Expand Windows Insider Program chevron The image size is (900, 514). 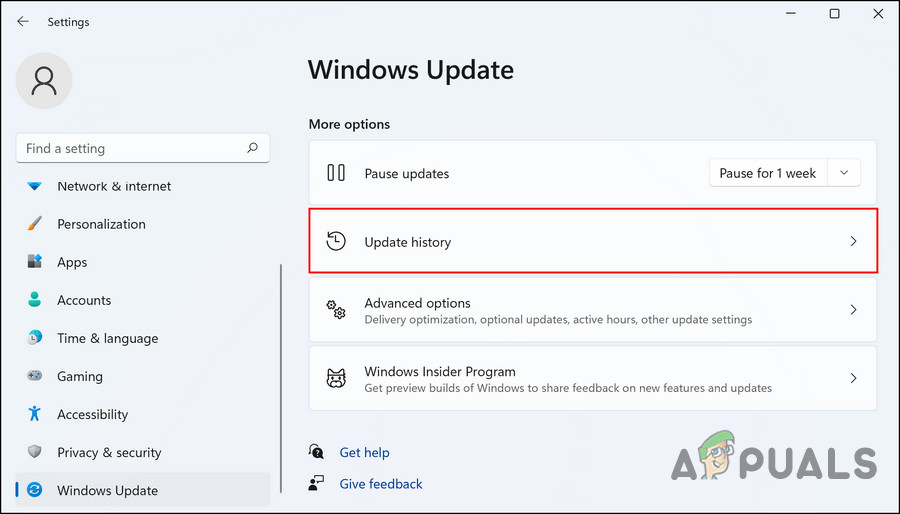click(x=853, y=379)
